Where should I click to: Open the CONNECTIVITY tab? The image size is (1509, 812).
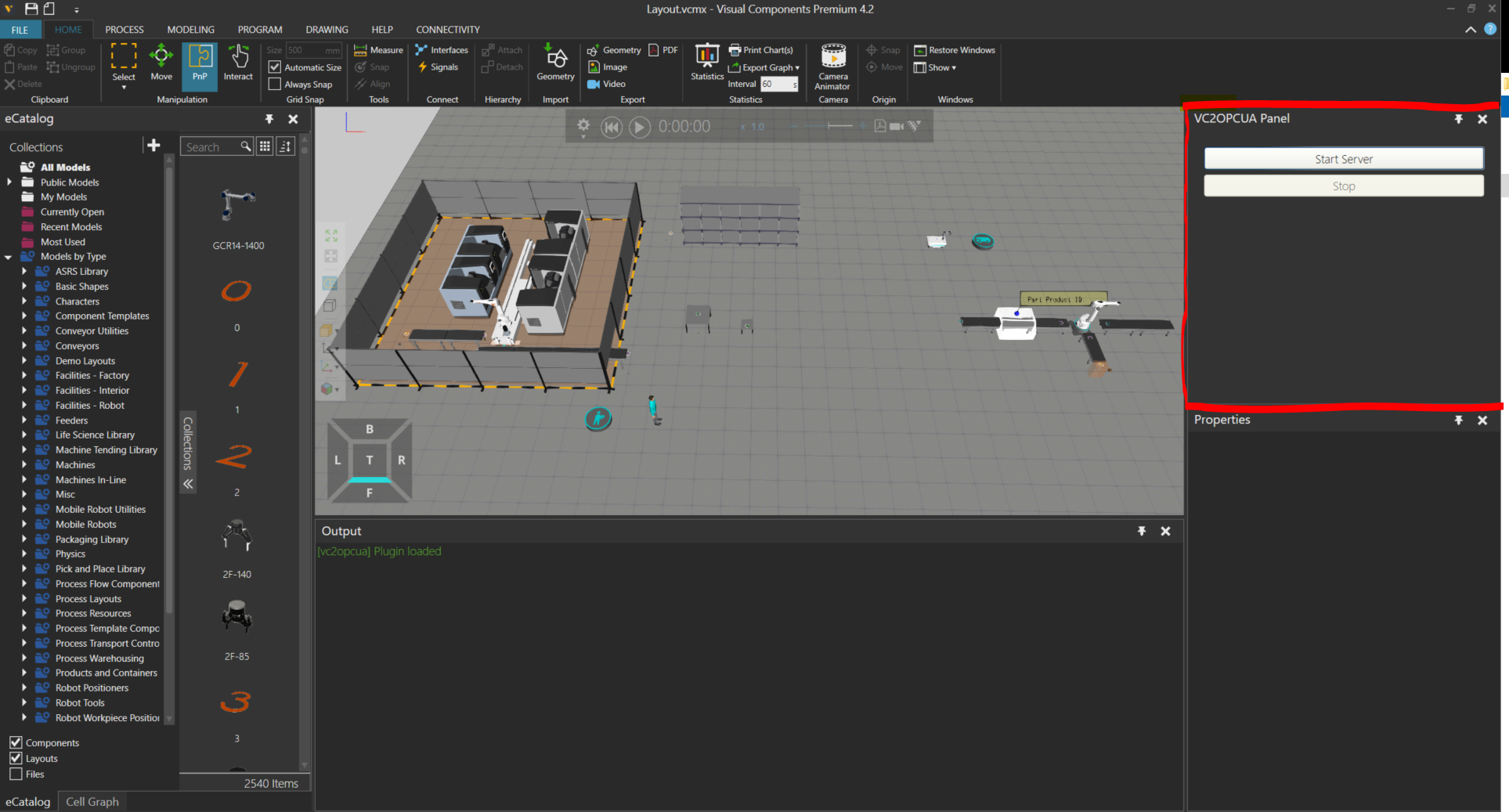pyautogui.click(x=447, y=29)
